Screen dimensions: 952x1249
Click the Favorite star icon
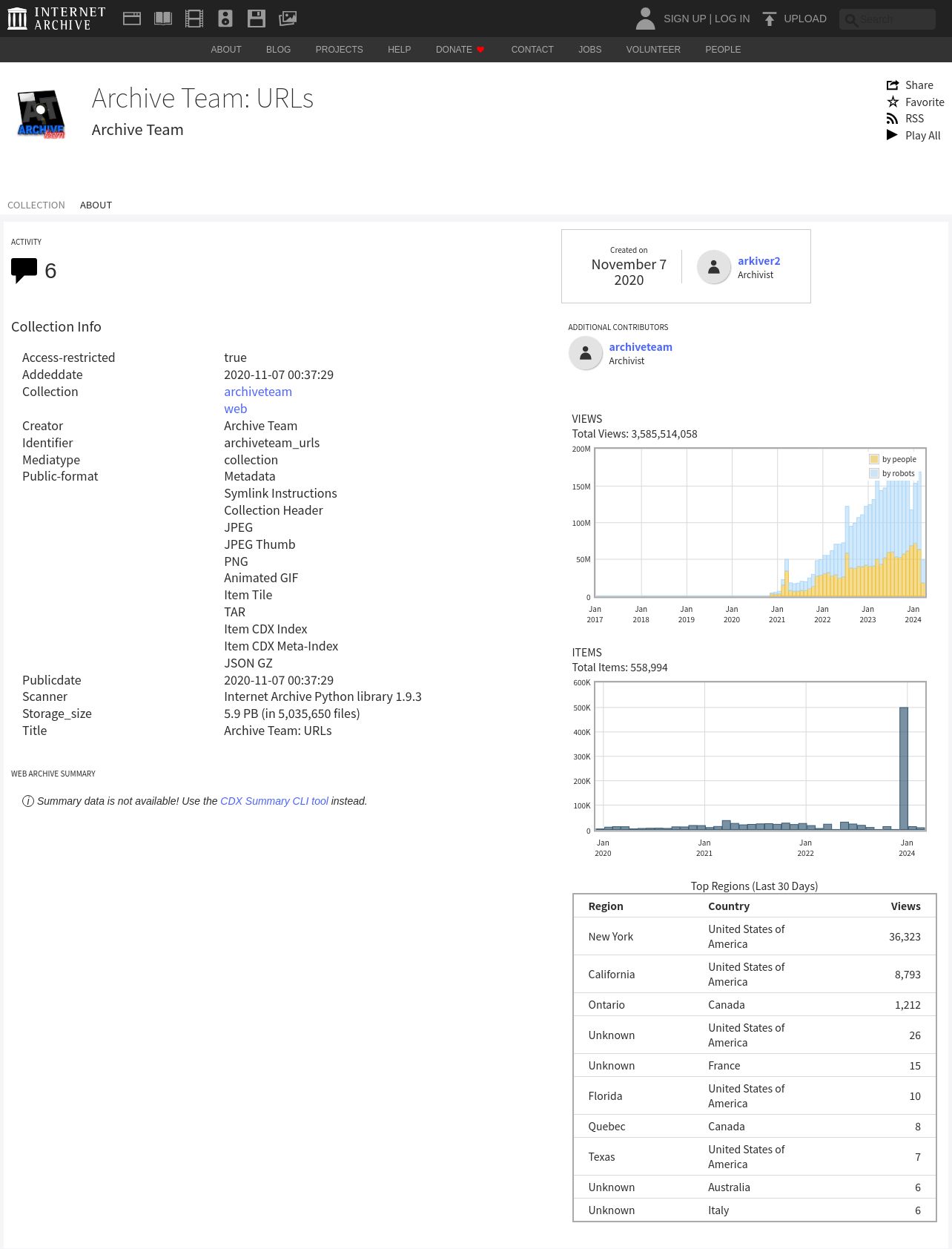893,102
